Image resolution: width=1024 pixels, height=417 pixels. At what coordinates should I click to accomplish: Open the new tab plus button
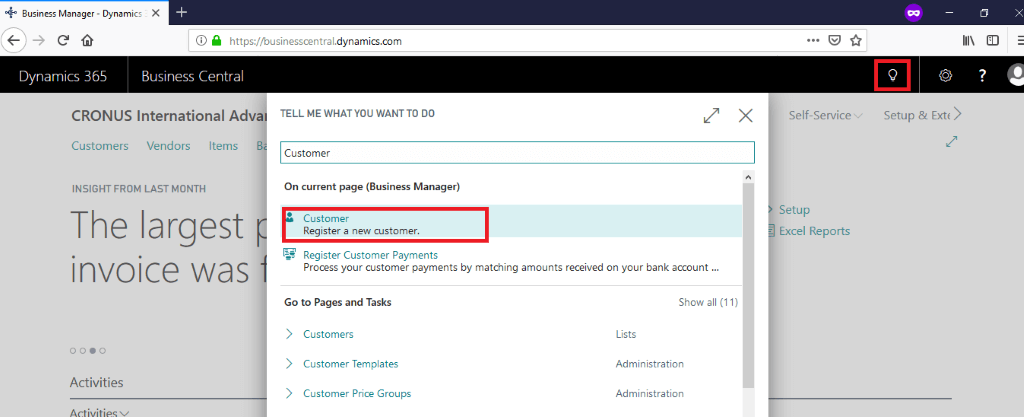[182, 12]
